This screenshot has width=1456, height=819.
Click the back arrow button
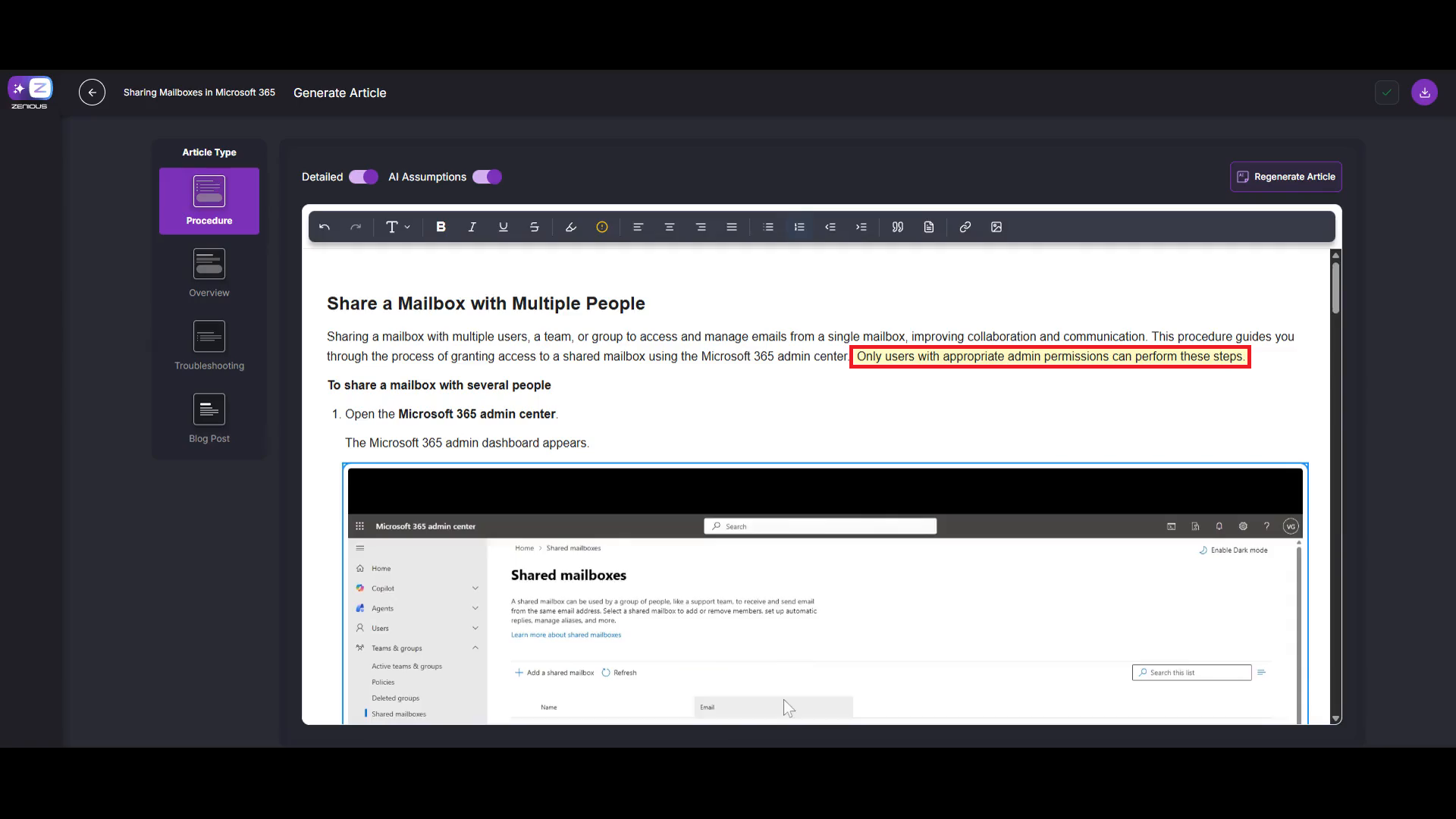[92, 93]
